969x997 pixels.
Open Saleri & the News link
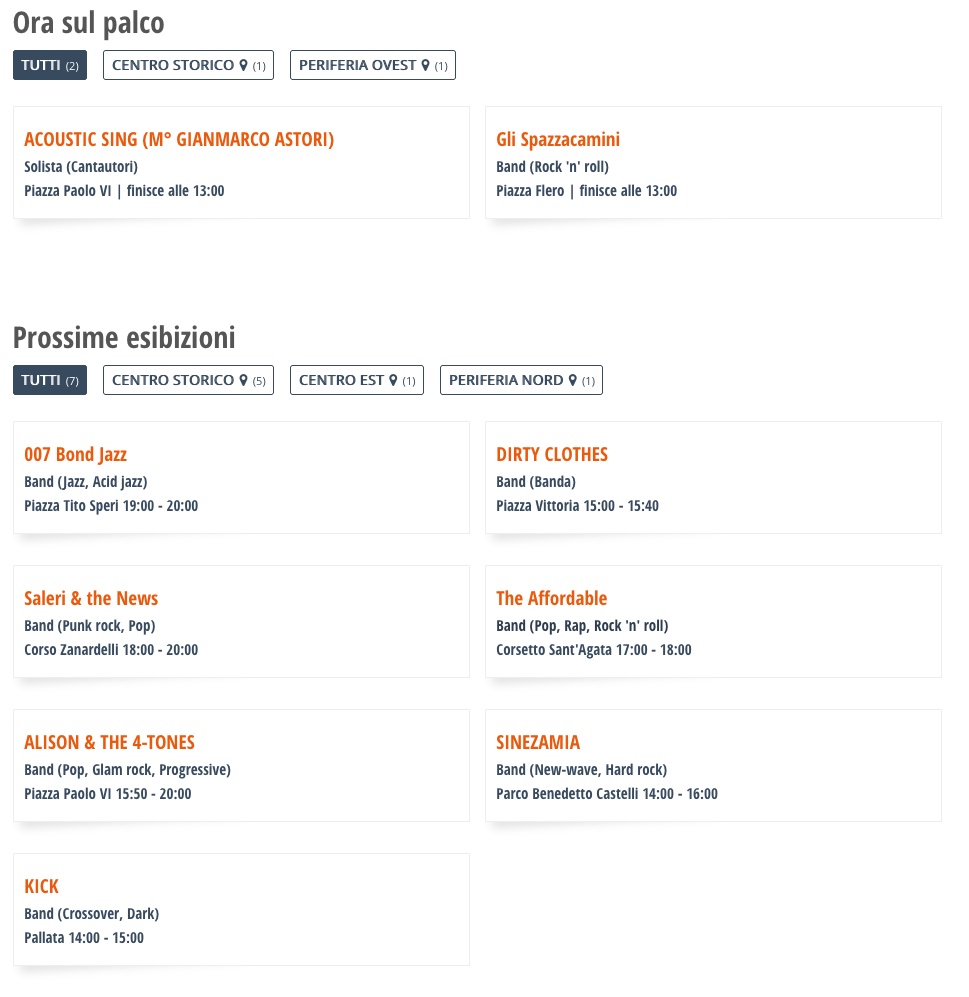pos(91,598)
